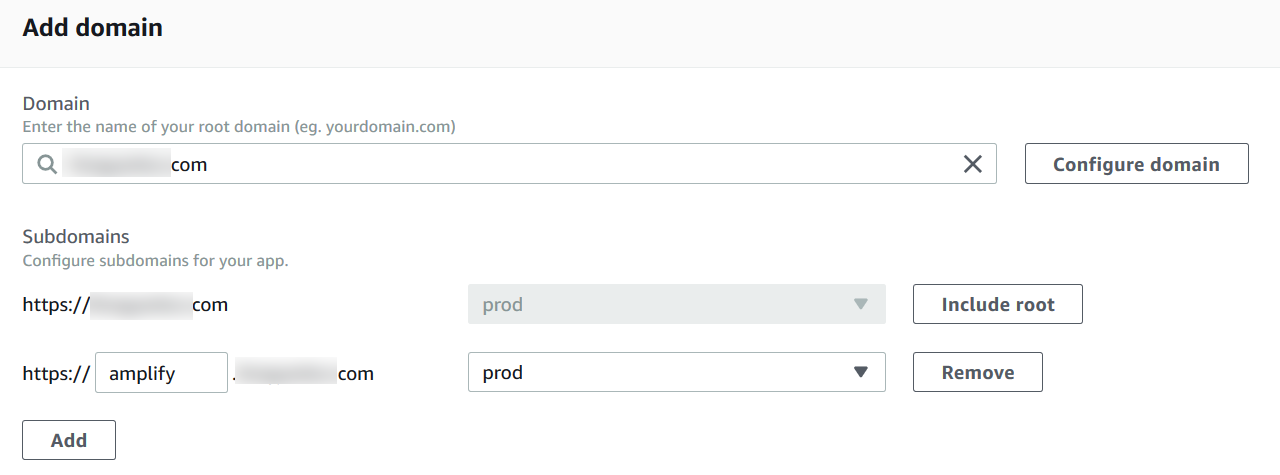This screenshot has width=1280, height=475.
Task: Remove the amplify subdomain entry
Action: (977, 372)
